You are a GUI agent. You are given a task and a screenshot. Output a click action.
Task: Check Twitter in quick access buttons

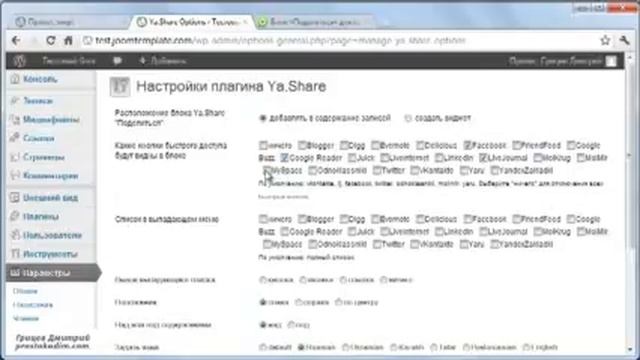click(x=377, y=170)
